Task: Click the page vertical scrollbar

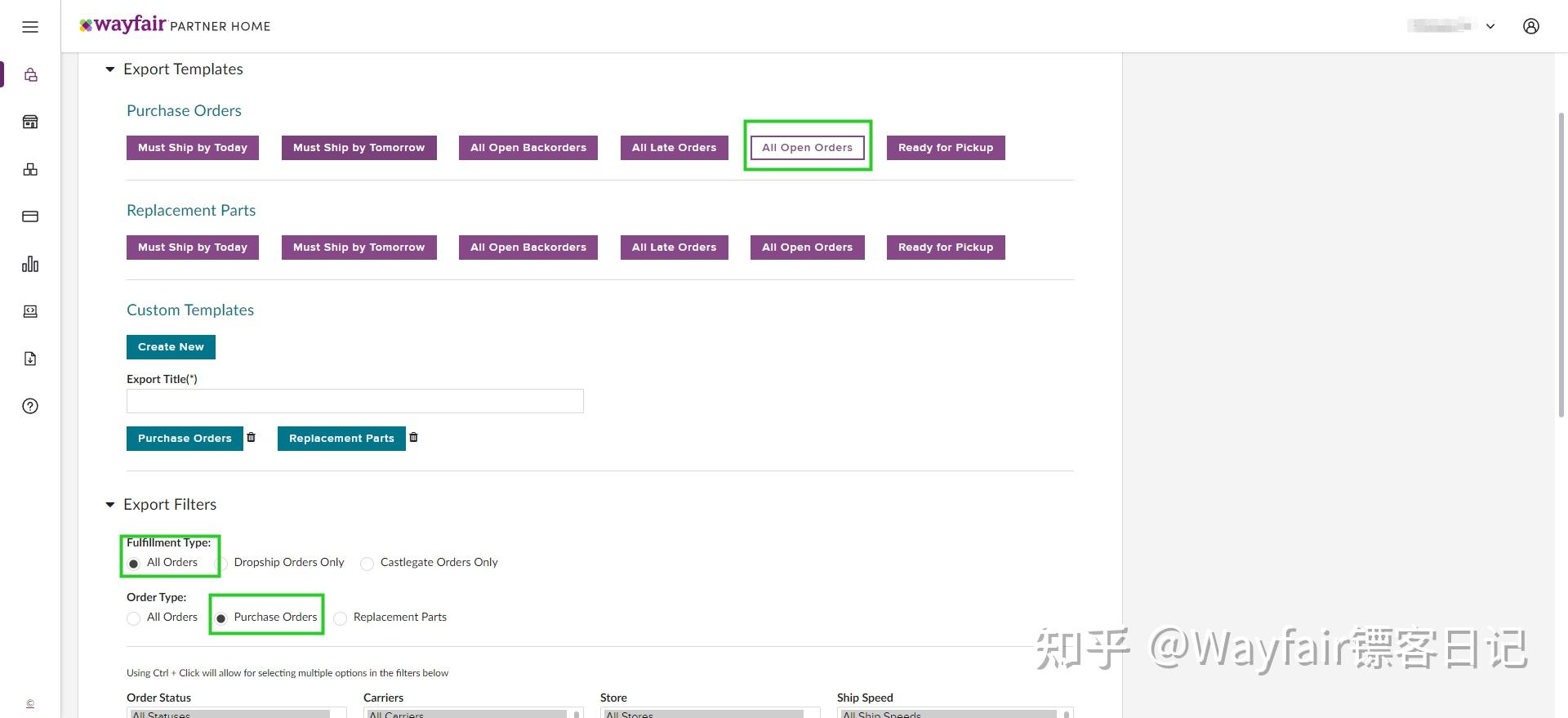Action: 1561,265
